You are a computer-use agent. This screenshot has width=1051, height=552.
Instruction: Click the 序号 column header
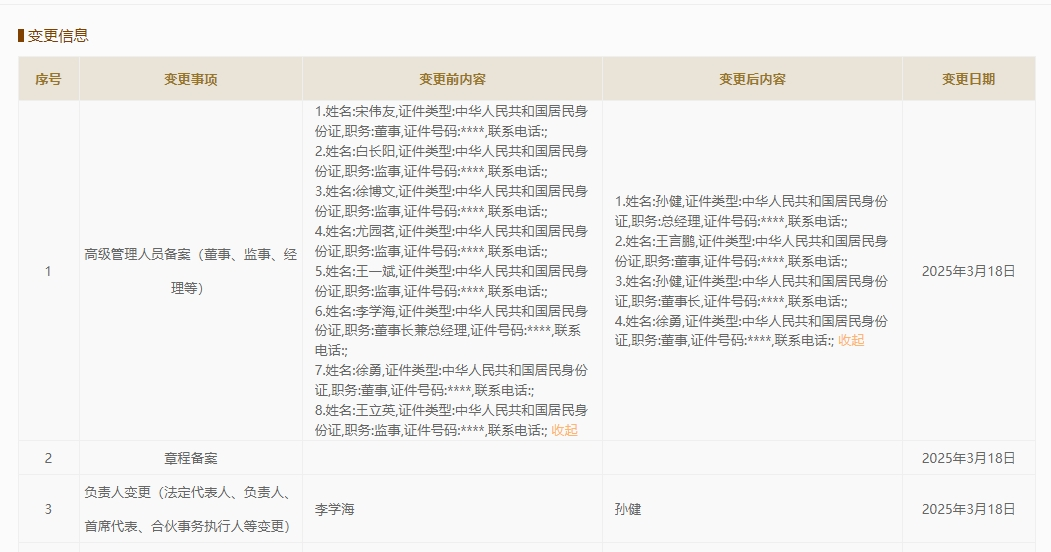coord(48,79)
